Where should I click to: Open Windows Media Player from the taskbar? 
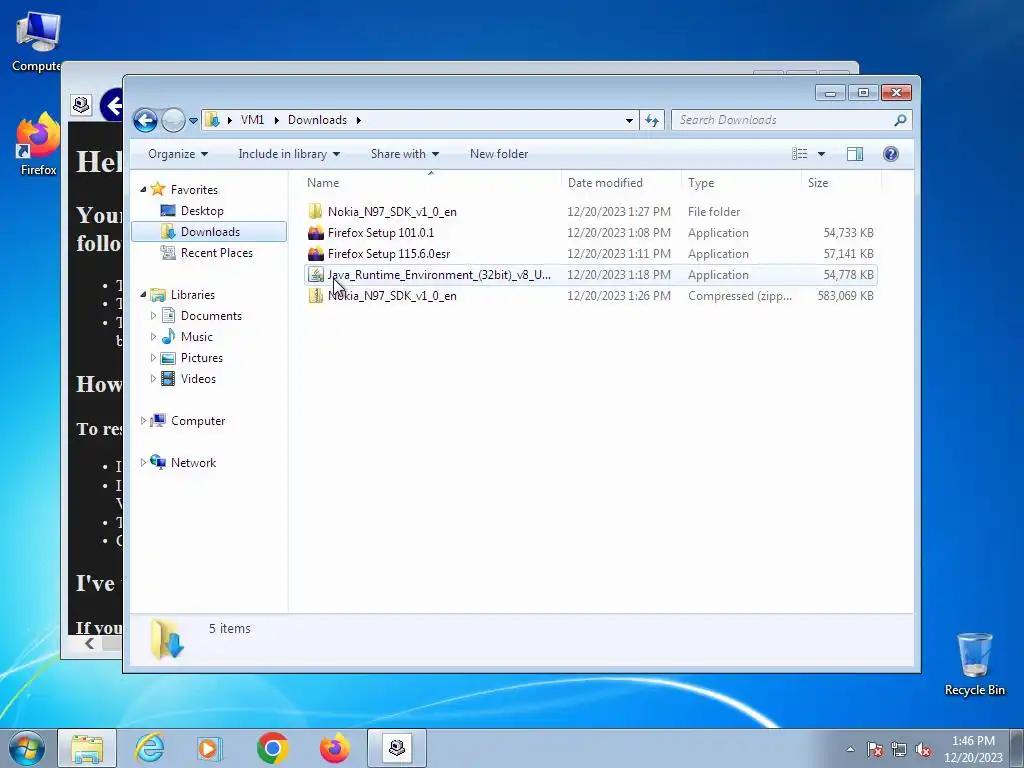tap(210, 748)
